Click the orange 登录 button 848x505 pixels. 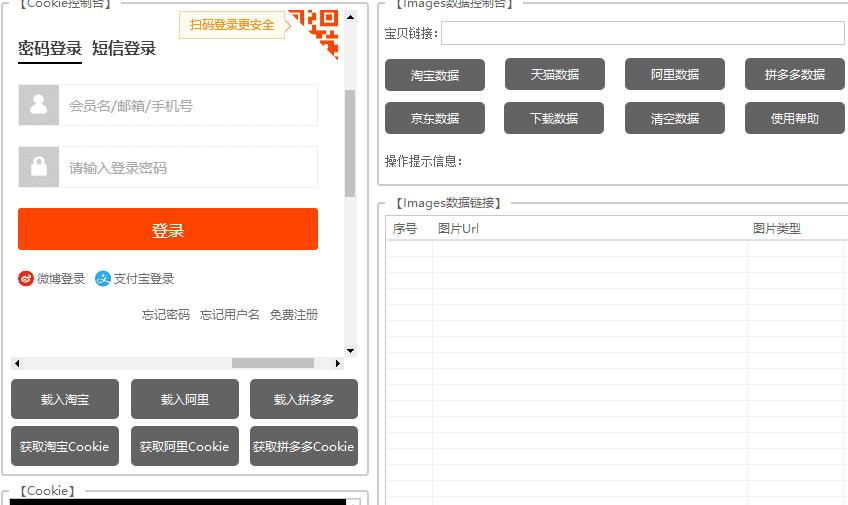(168, 229)
